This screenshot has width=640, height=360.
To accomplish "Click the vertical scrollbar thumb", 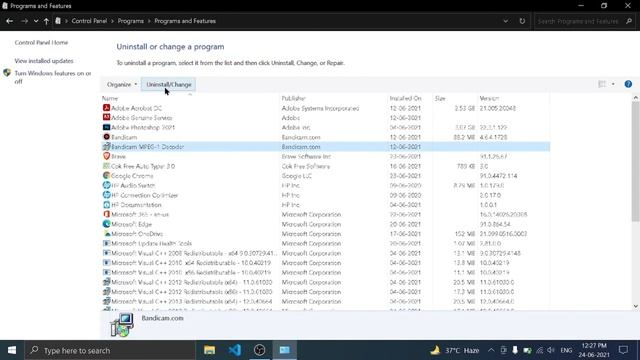I will [x=636, y=162].
